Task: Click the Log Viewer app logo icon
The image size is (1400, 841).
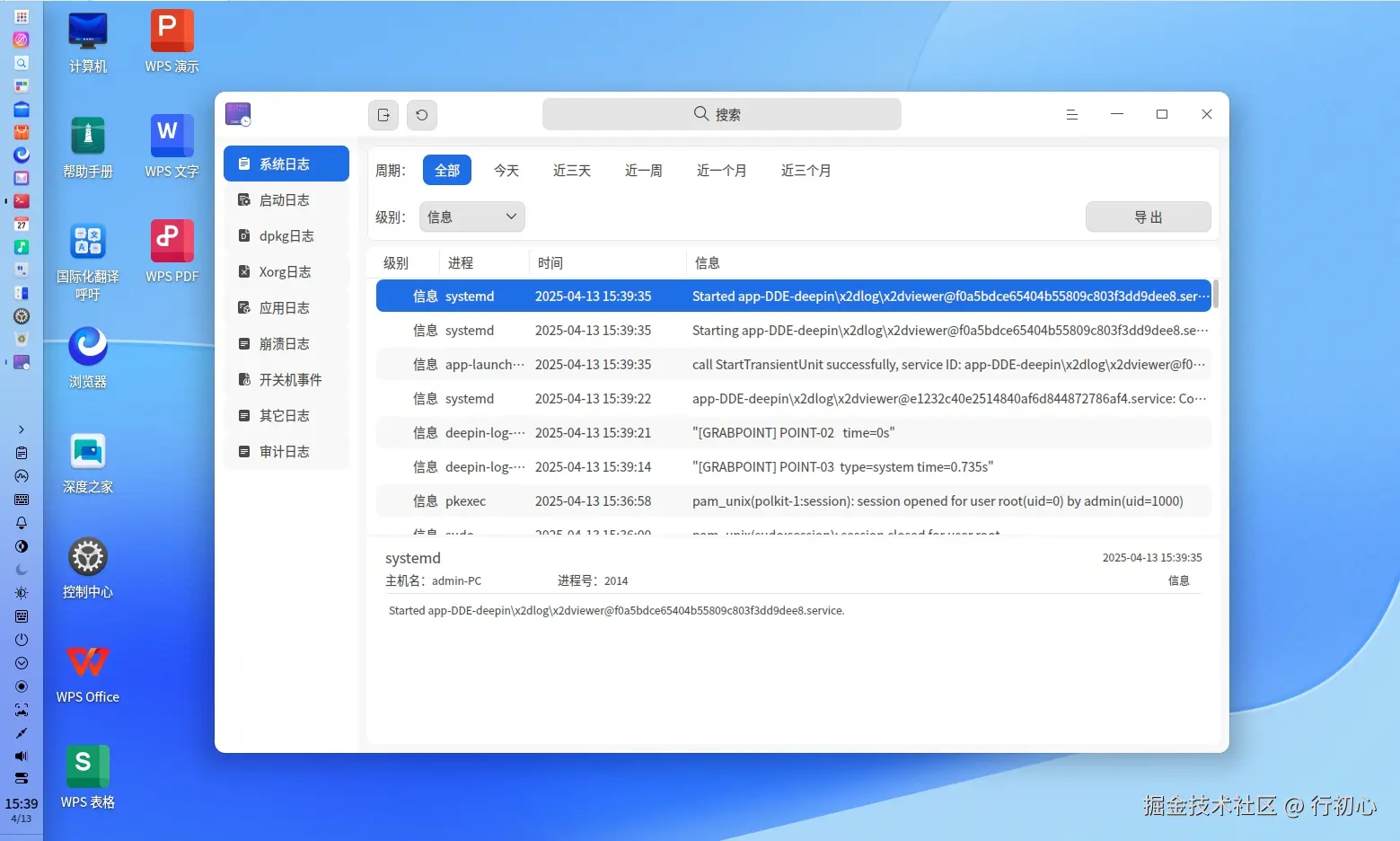Action: pyautogui.click(x=238, y=114)
